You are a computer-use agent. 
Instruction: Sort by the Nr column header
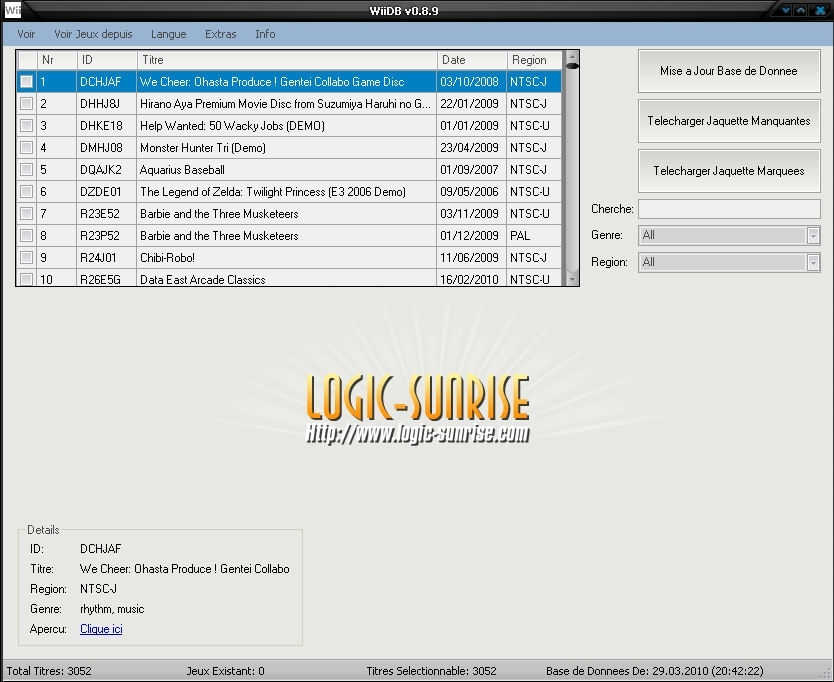pos(57,60)
